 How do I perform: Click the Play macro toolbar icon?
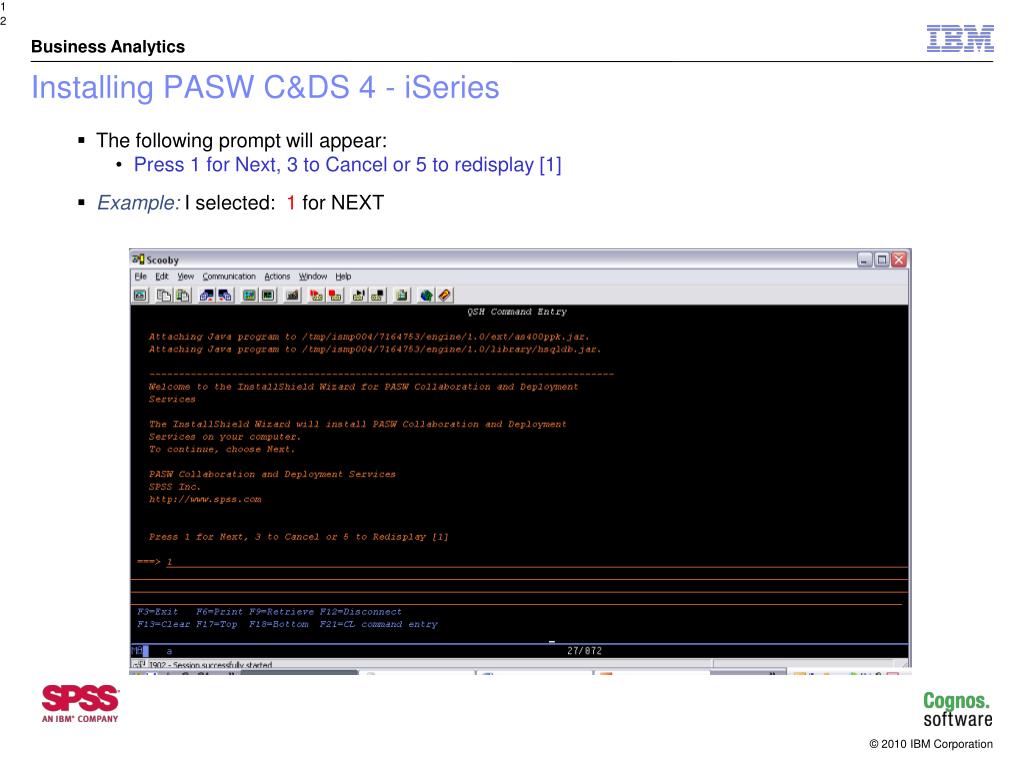[359, 295]
